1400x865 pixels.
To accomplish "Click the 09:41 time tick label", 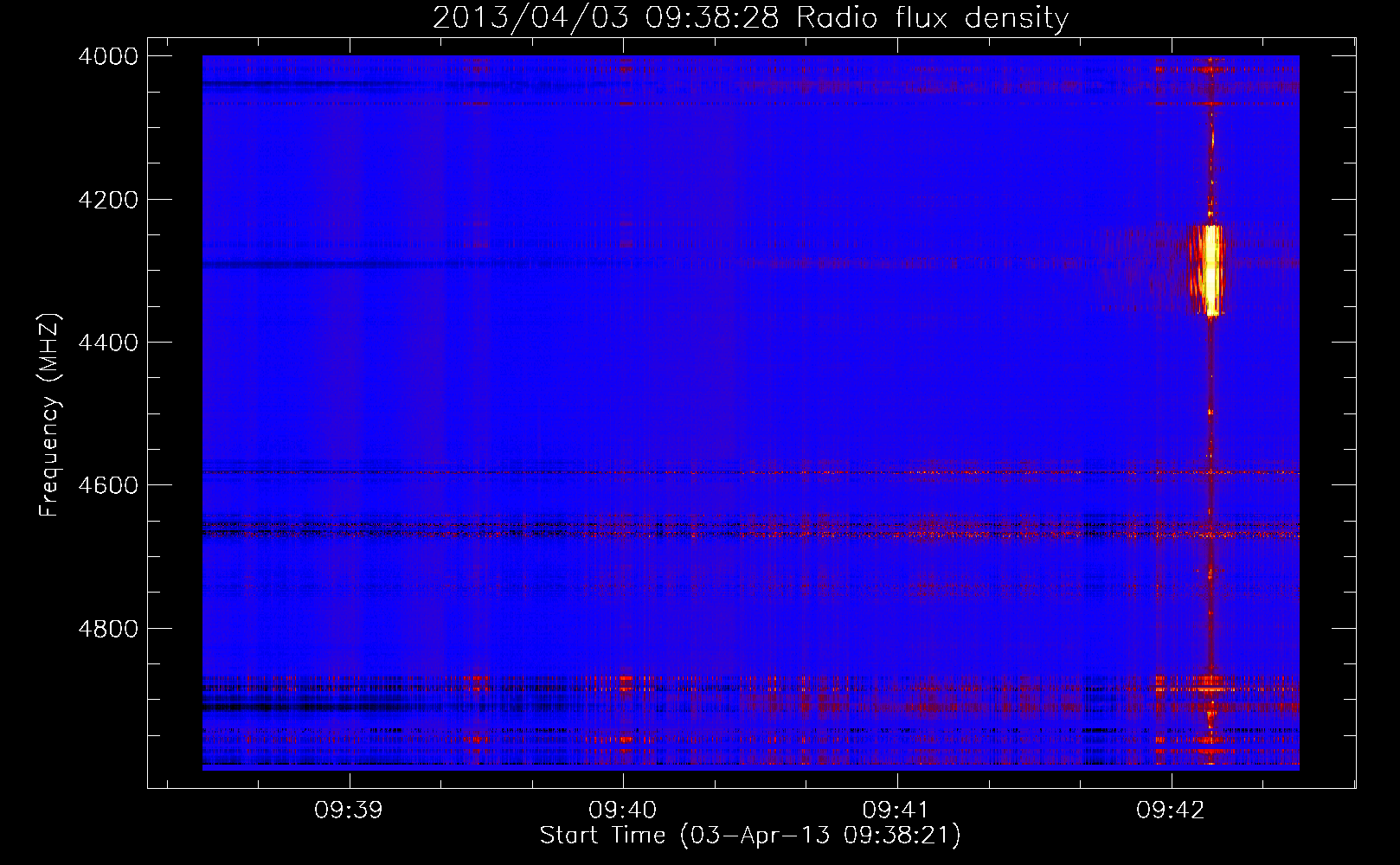I will click(x=897, y=811).
